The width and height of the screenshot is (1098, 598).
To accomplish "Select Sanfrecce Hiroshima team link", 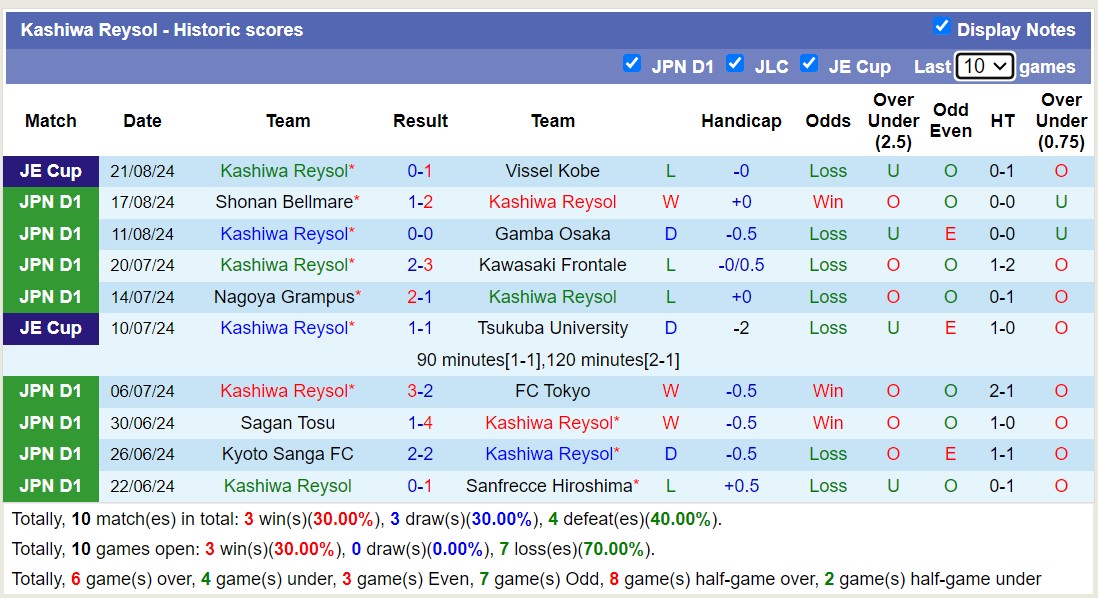I will 550,486.
